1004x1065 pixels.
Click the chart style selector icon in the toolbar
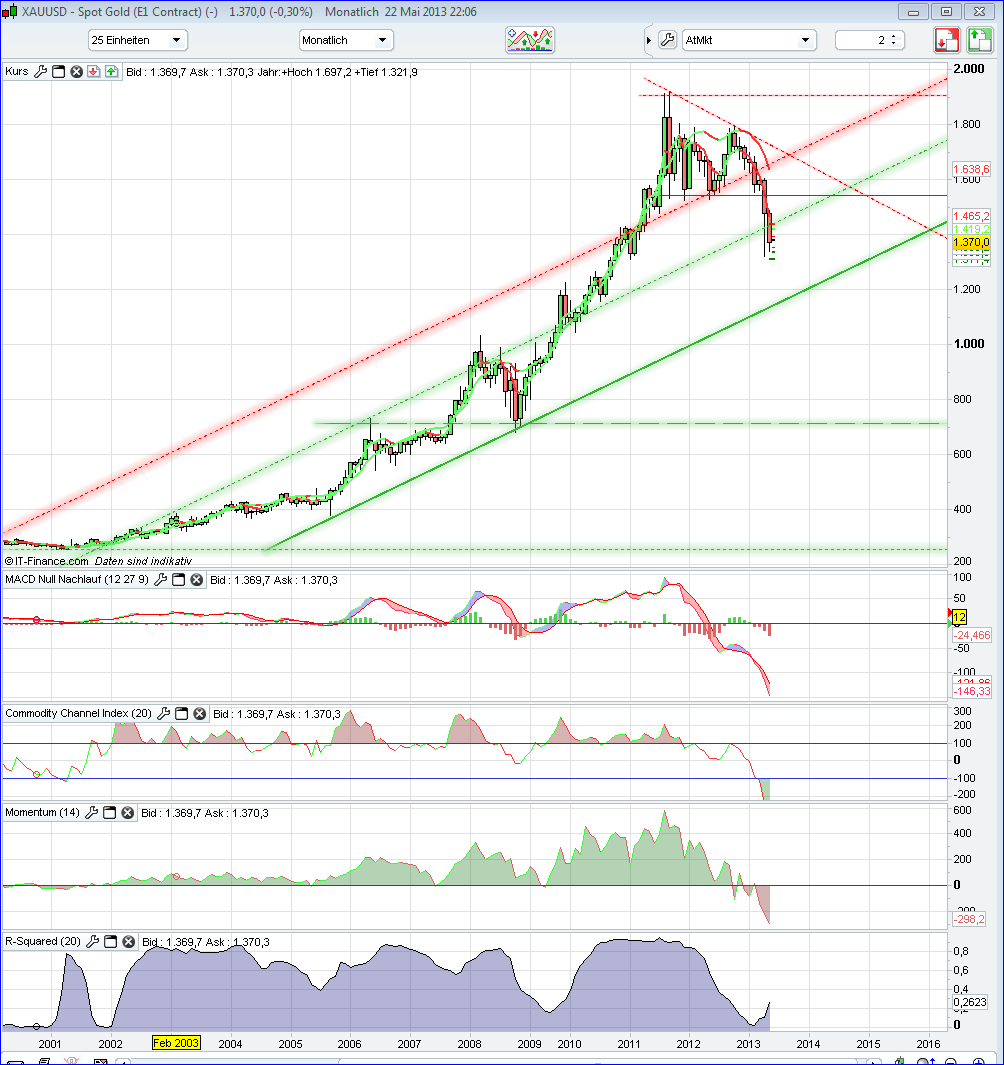tap(530, 40)
